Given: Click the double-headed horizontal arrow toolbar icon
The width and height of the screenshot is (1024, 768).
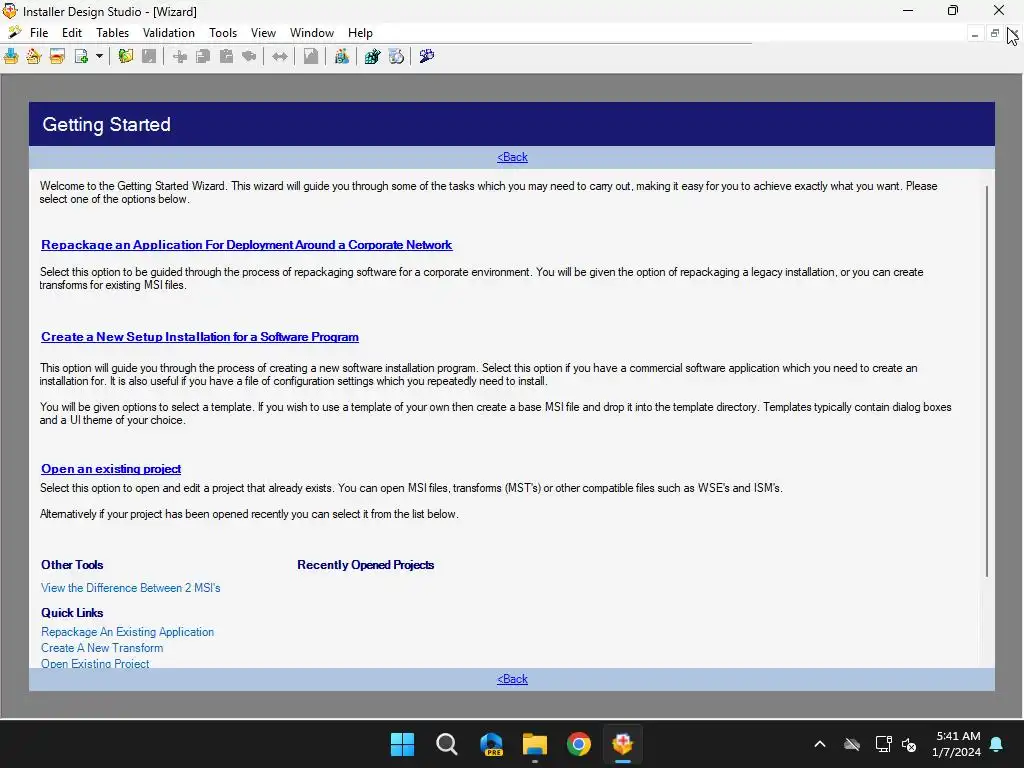Looking at the screenshot, I should 280,57.
